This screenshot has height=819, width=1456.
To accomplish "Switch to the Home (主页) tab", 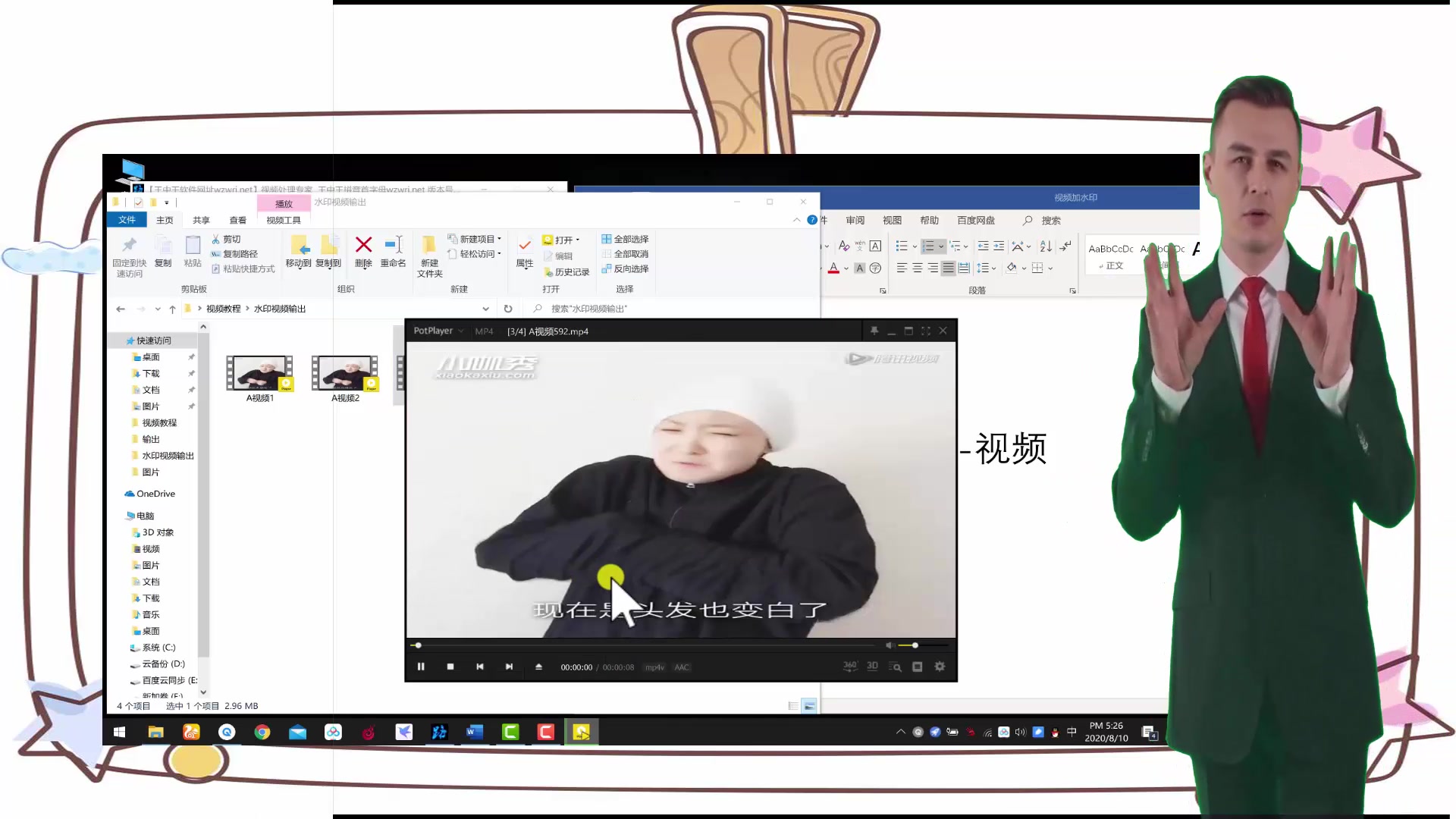I will (165, 220).
